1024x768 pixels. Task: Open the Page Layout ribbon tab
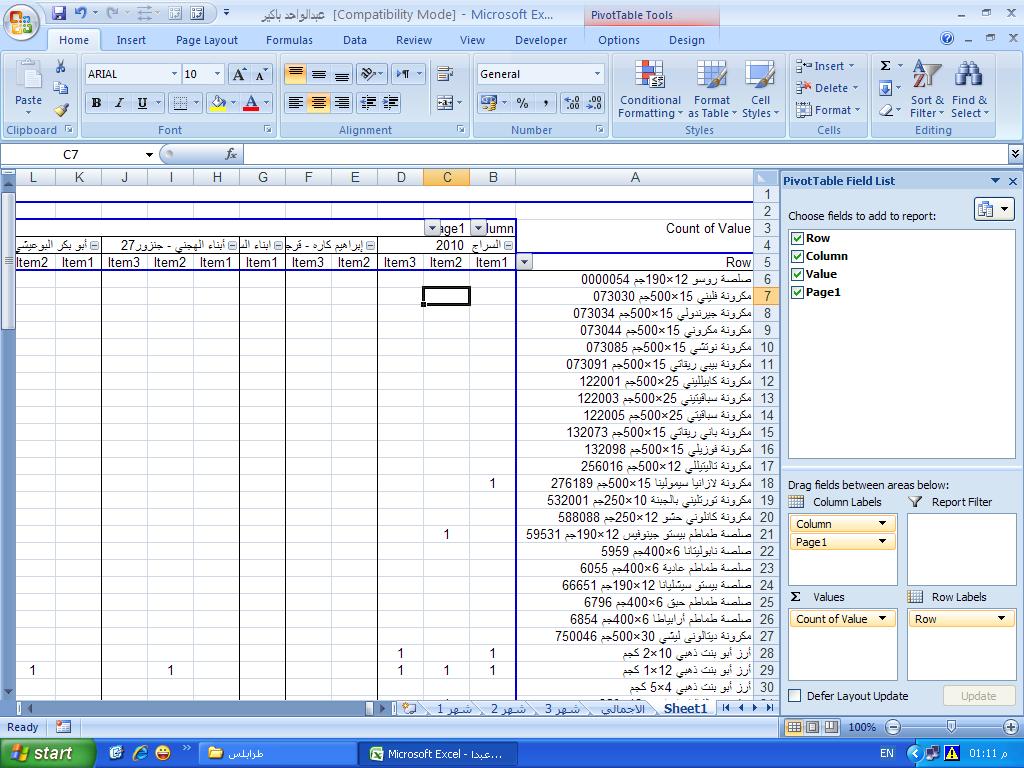click(206, 40)
